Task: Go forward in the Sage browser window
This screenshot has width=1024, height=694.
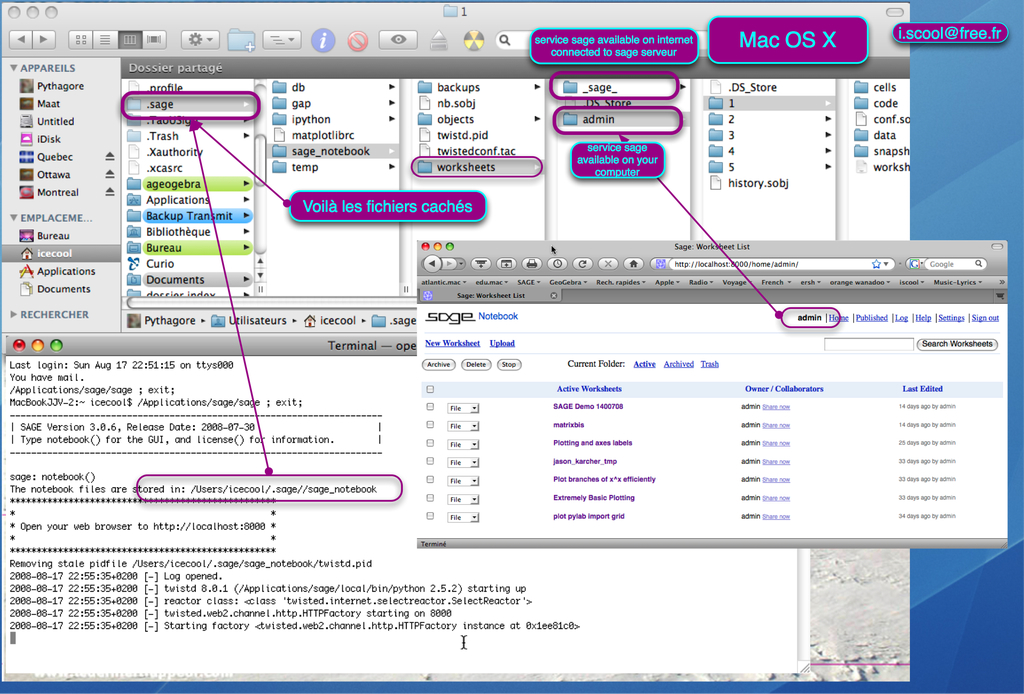Action: 451,264
